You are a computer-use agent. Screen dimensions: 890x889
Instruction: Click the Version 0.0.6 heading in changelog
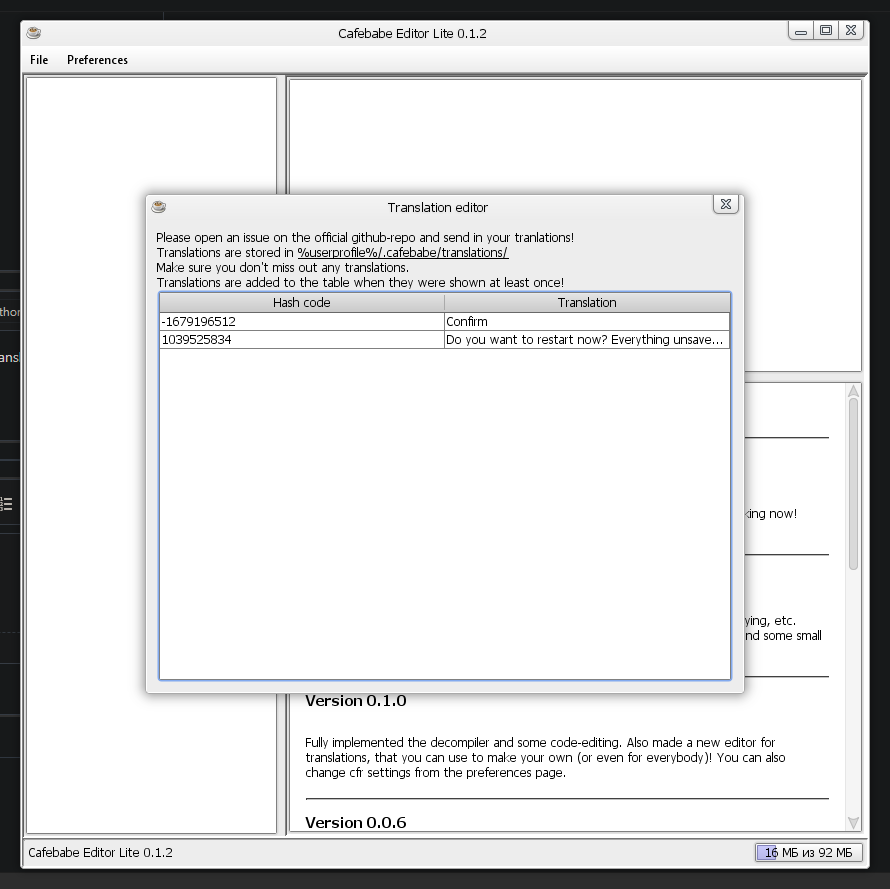coord(356,823)
